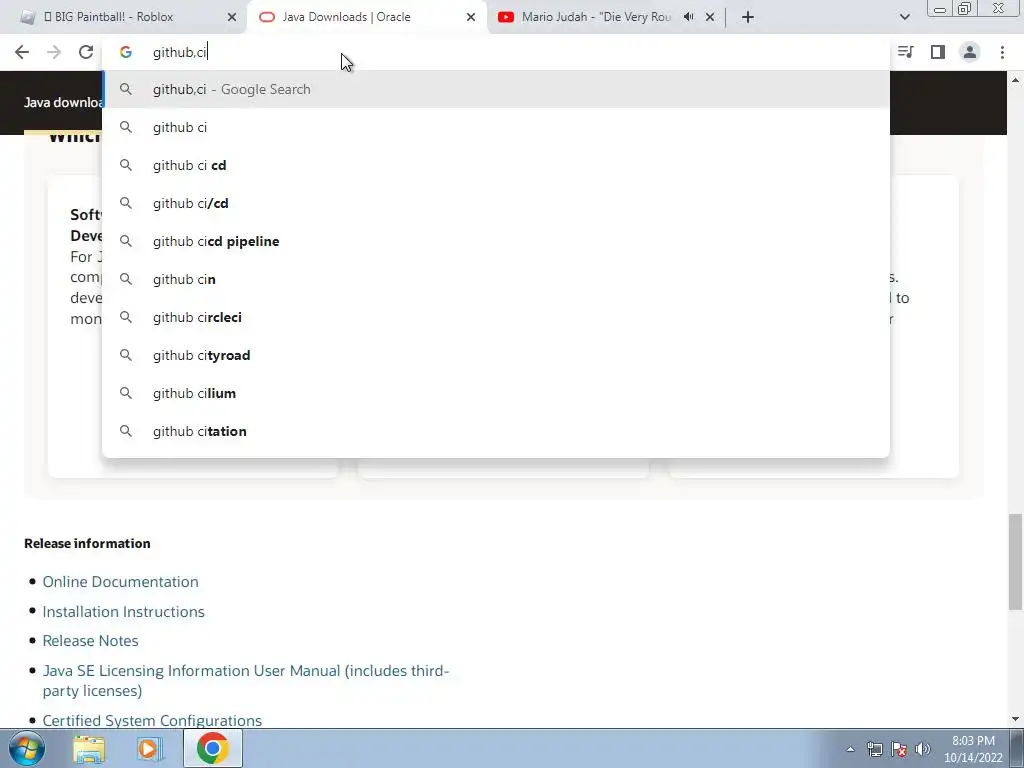
Task: Open the Installation Instructions link
Action: point(123,611)
